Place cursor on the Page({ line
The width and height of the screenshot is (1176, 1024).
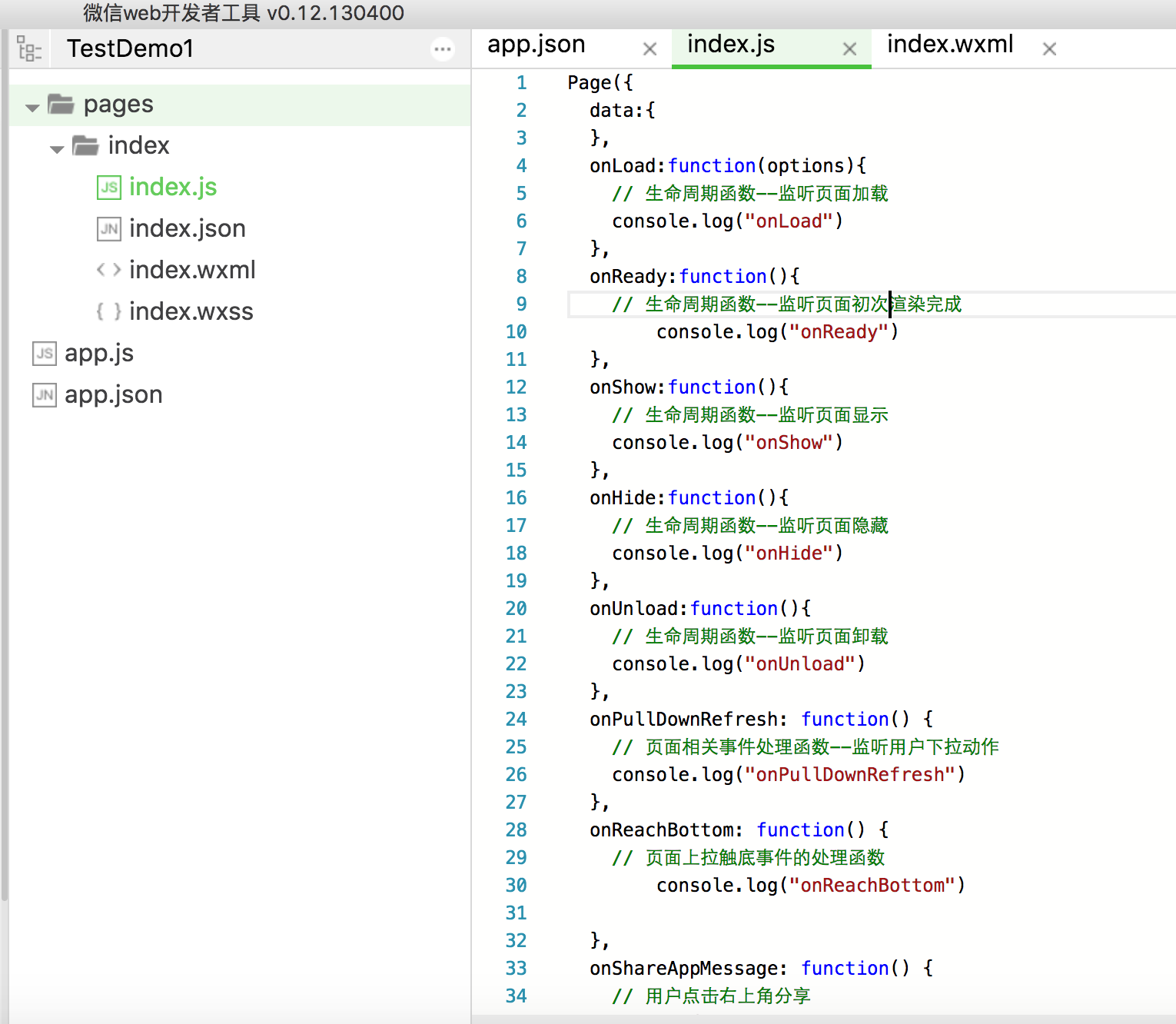(600, 83)
